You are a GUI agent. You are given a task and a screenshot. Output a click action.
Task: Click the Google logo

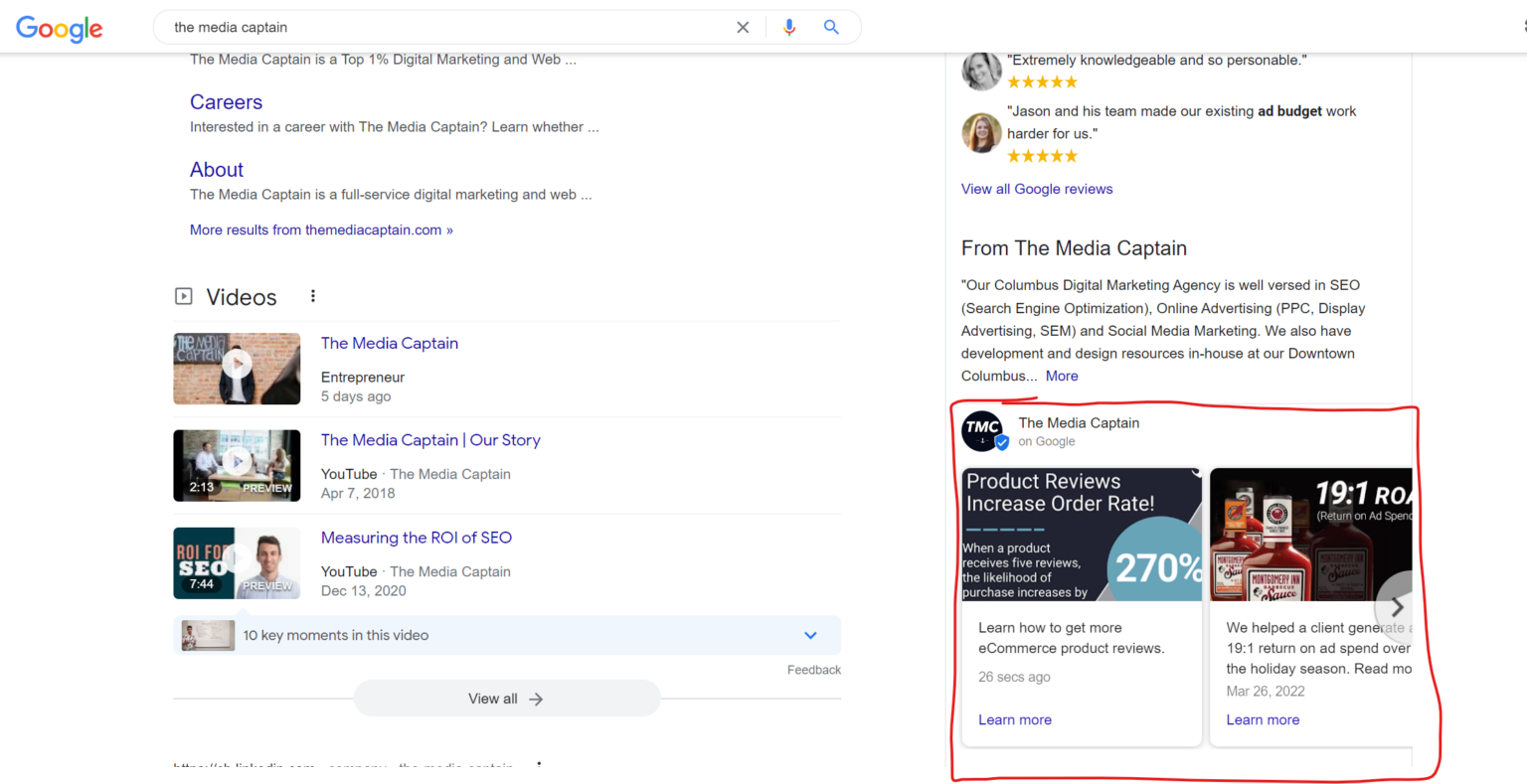click(x=59, y=29)
